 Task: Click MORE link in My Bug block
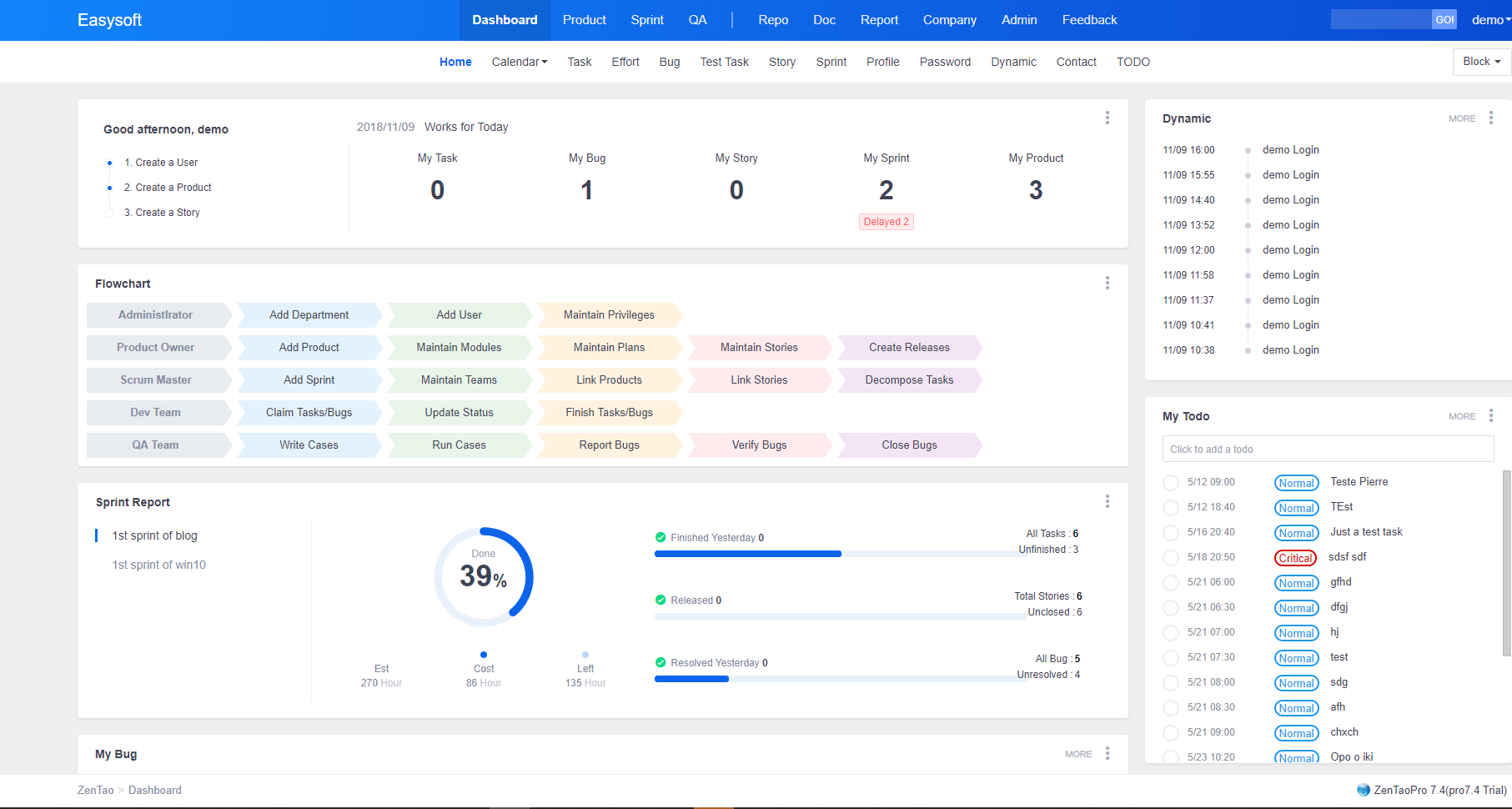1078,754
